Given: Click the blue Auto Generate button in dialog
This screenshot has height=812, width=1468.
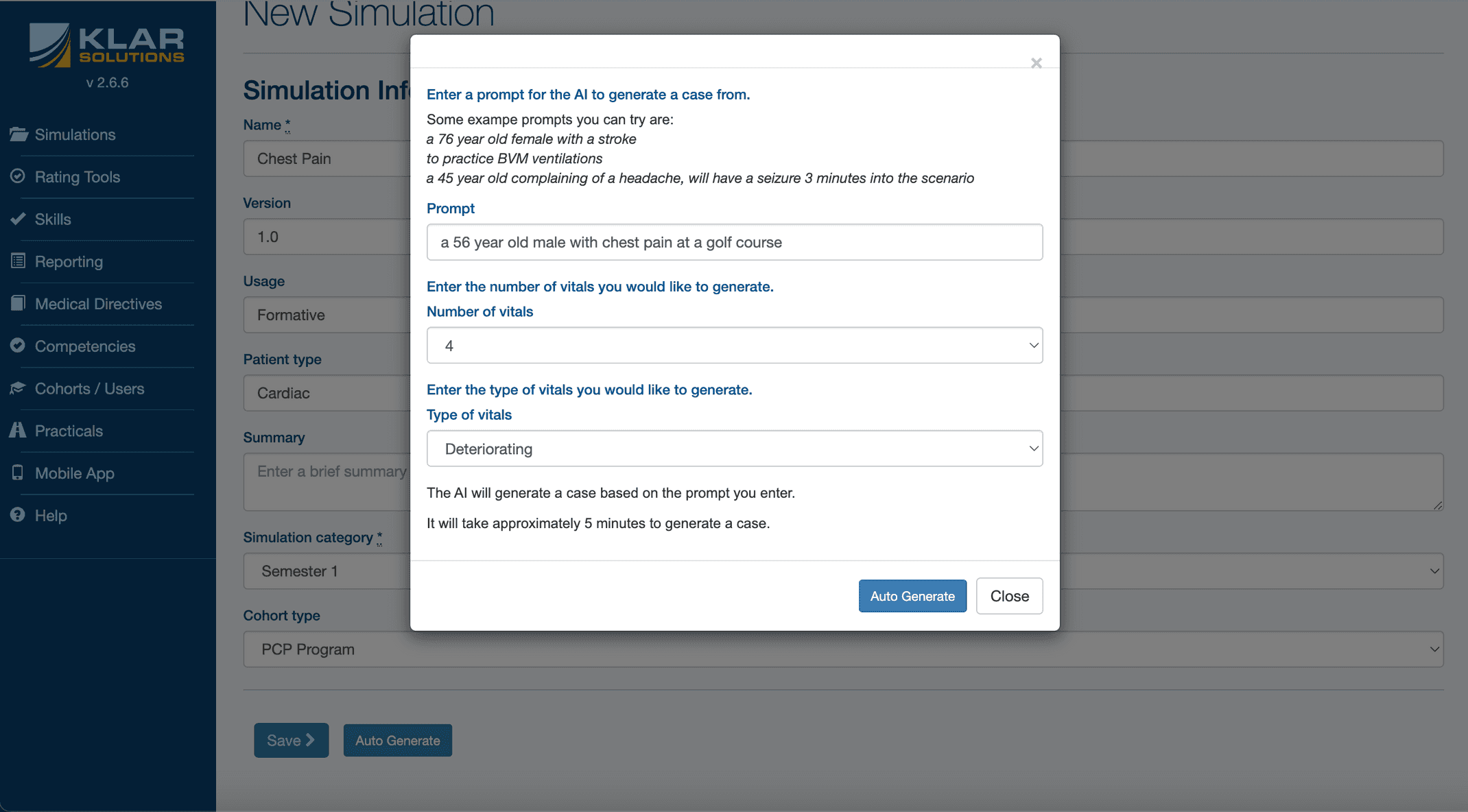Looking at the screenshot, I should 912,596.
